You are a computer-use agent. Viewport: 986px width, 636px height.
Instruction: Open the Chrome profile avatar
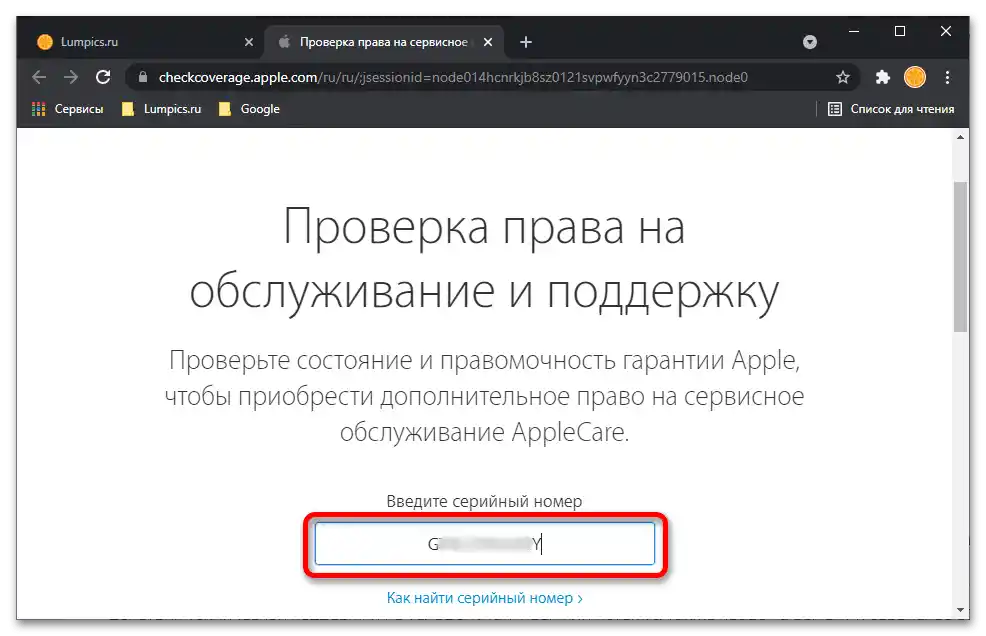914,77
